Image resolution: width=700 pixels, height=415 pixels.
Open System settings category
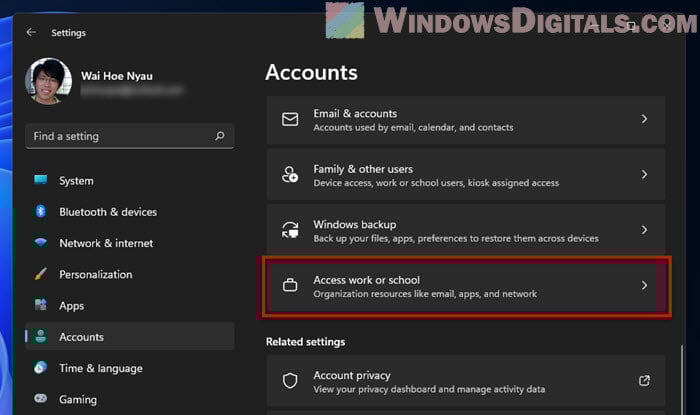click(x=129, y=180)
